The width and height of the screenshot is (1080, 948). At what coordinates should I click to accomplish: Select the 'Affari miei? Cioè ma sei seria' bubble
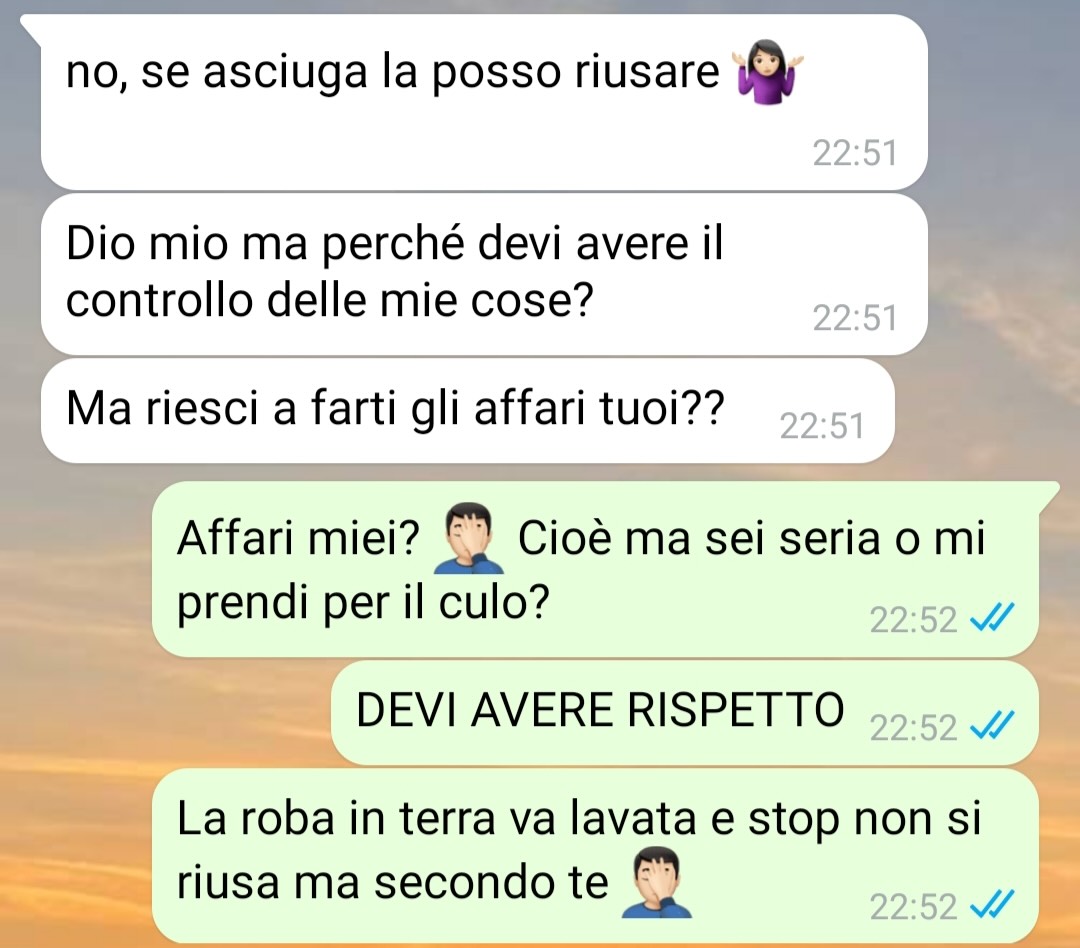(595, 569)
